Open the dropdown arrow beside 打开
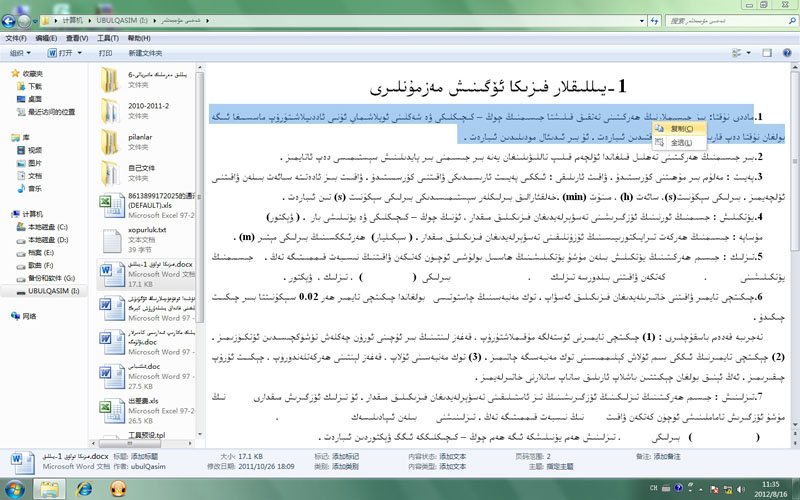 coord(80,53)
